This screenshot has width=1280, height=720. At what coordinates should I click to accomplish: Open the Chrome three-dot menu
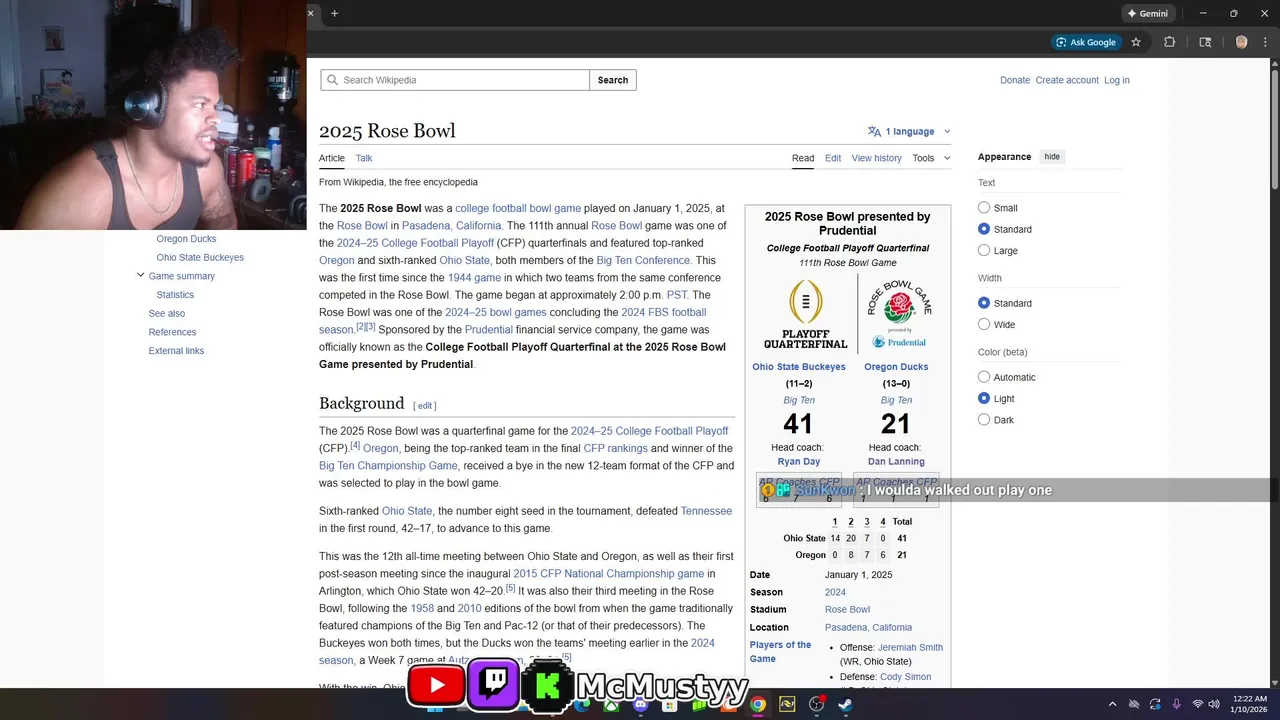point(1267,42)
